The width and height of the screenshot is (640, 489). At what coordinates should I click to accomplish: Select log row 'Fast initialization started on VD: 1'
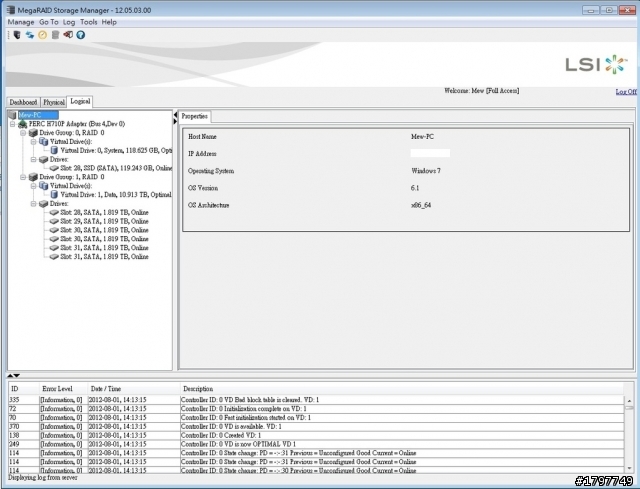click(316, 418)
